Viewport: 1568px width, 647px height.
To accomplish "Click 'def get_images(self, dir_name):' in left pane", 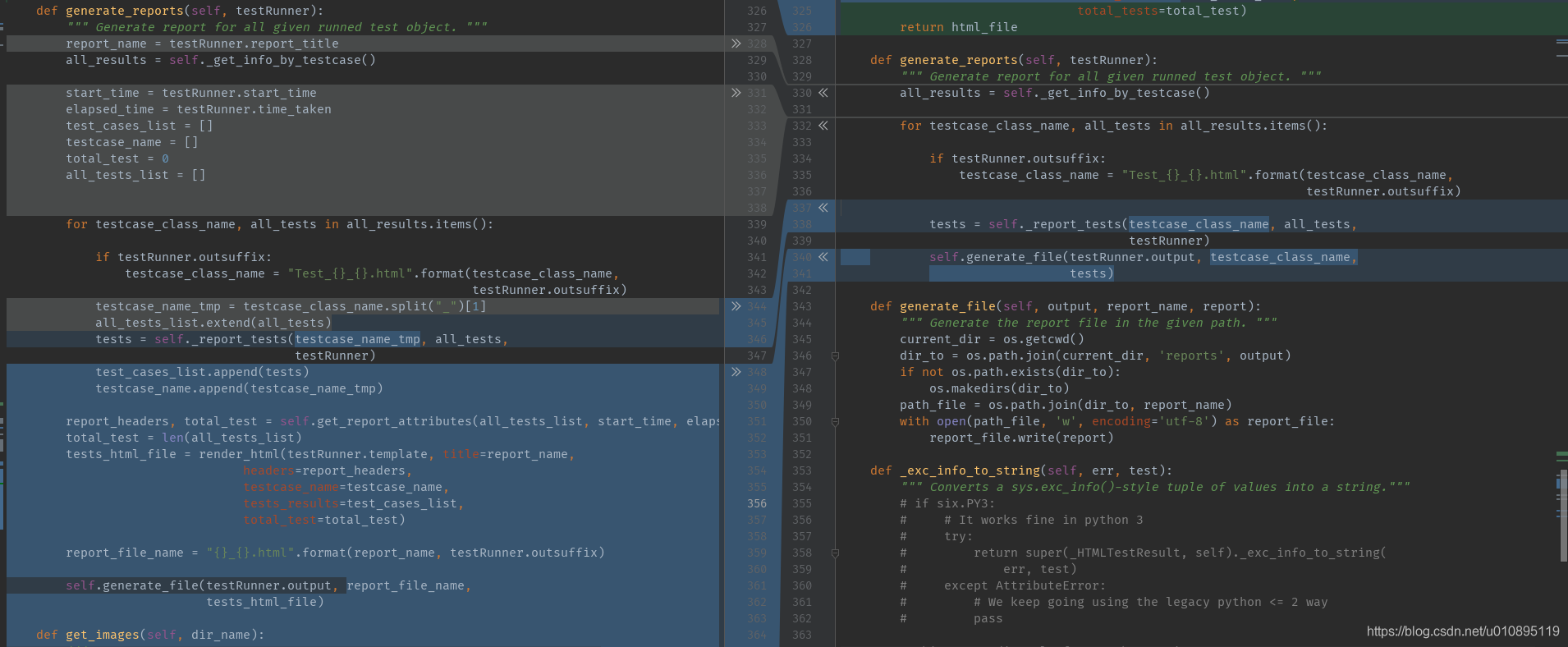I will [150, 635].
